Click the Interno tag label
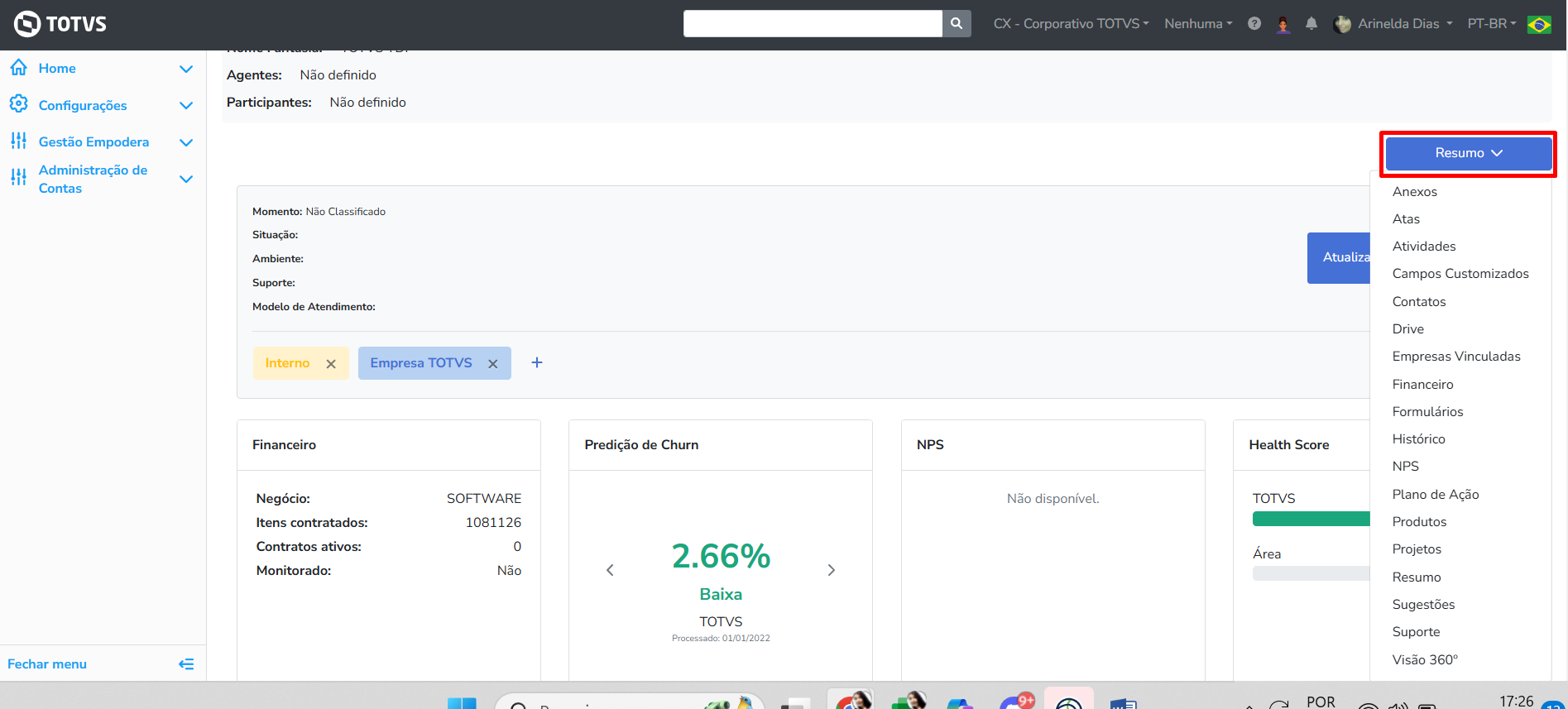Screen dimensions: 1568x709 [287, 363]
